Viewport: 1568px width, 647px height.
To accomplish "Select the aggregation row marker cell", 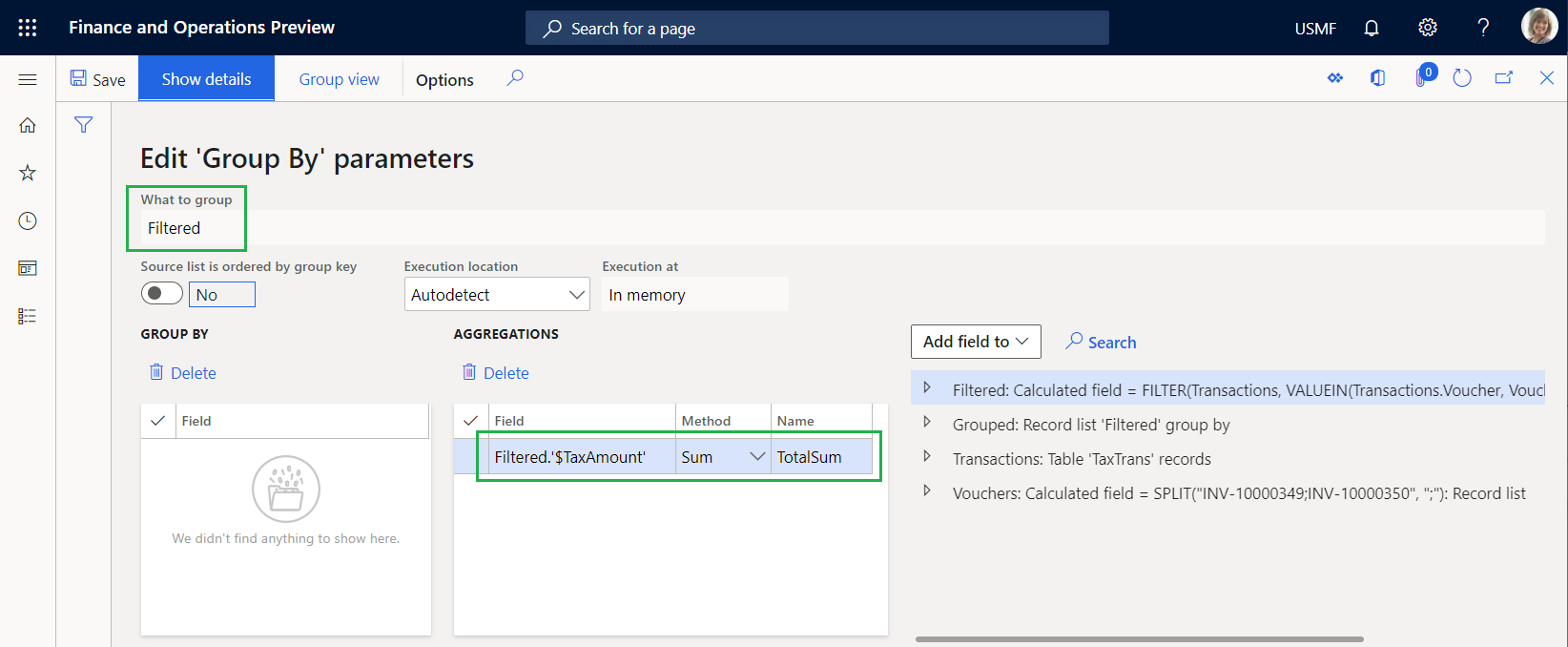I will 471,457.
